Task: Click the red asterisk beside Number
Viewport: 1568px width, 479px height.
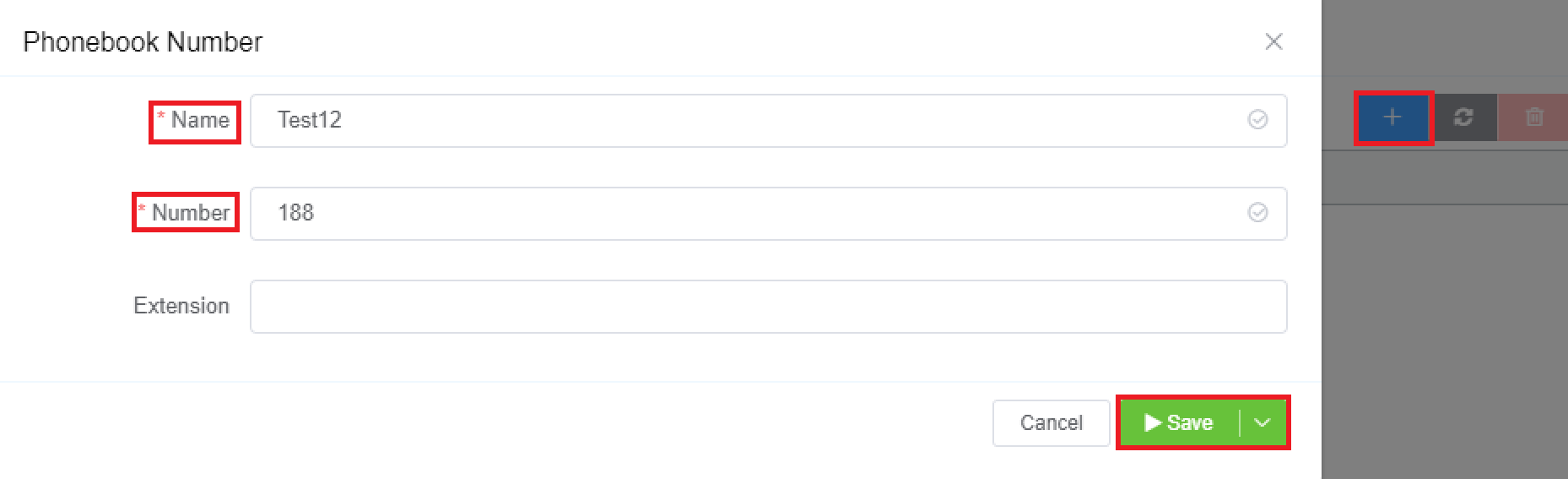Action: point(142,209)
